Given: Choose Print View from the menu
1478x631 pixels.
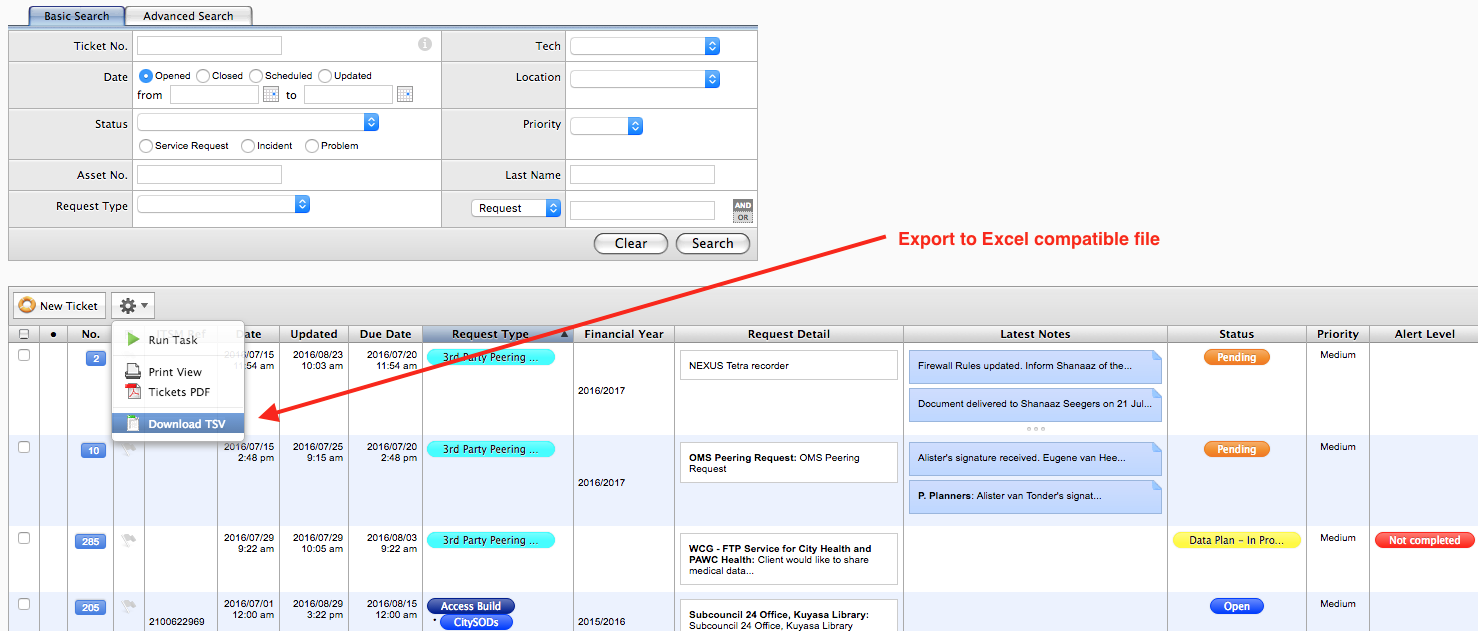Looking at the screenshot, I should point(178,372).
